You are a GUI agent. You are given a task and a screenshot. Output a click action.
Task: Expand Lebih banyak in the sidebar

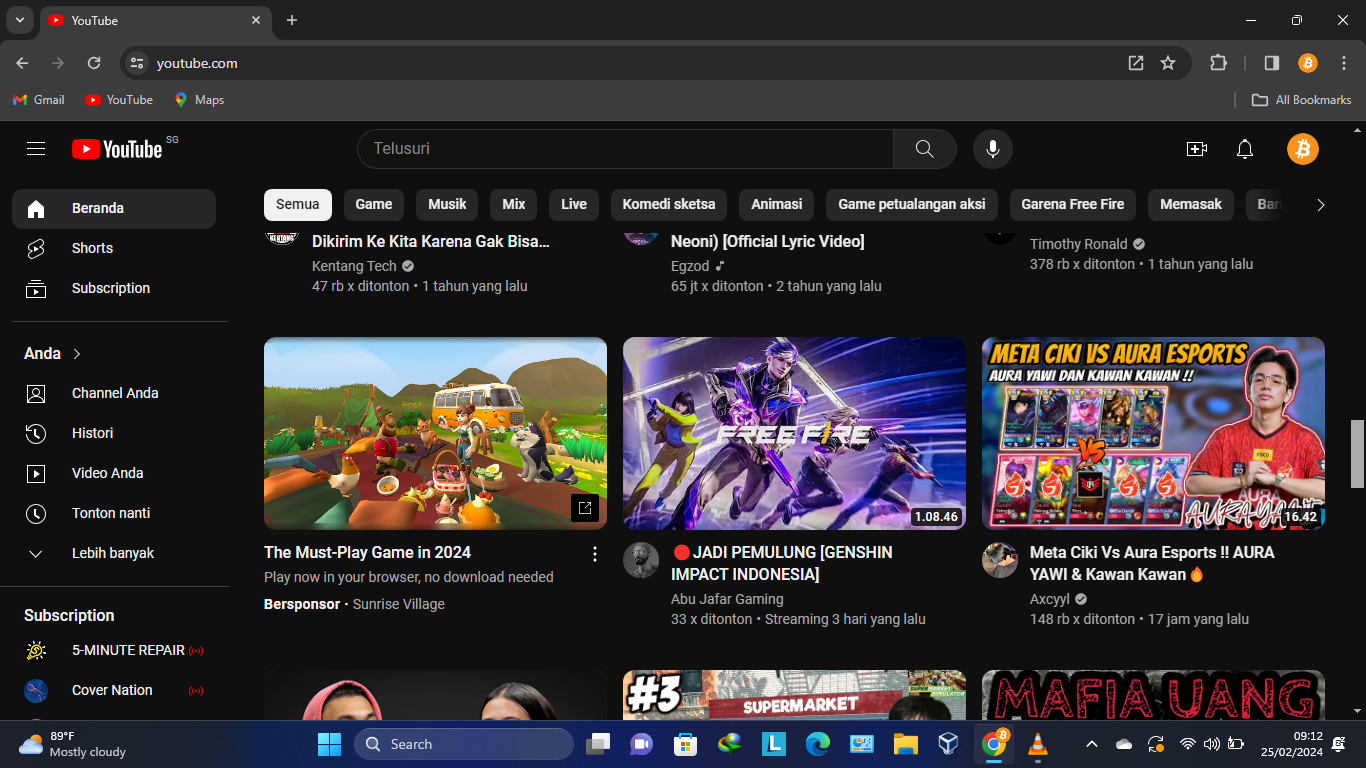tap(114, 553)
